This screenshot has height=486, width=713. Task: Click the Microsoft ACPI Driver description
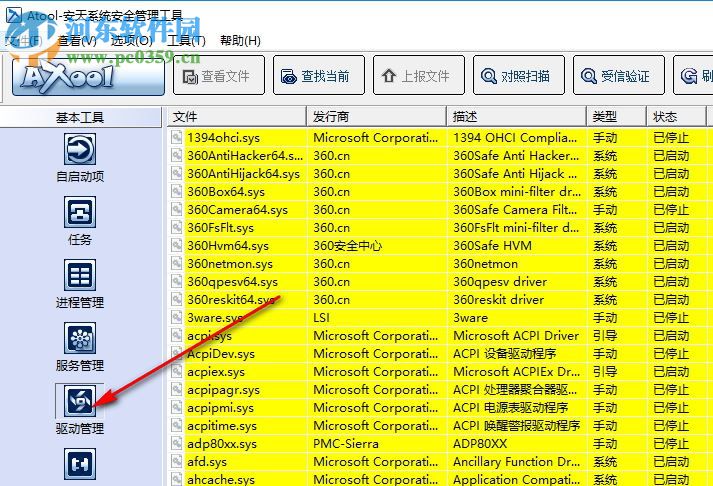(516, 336)
